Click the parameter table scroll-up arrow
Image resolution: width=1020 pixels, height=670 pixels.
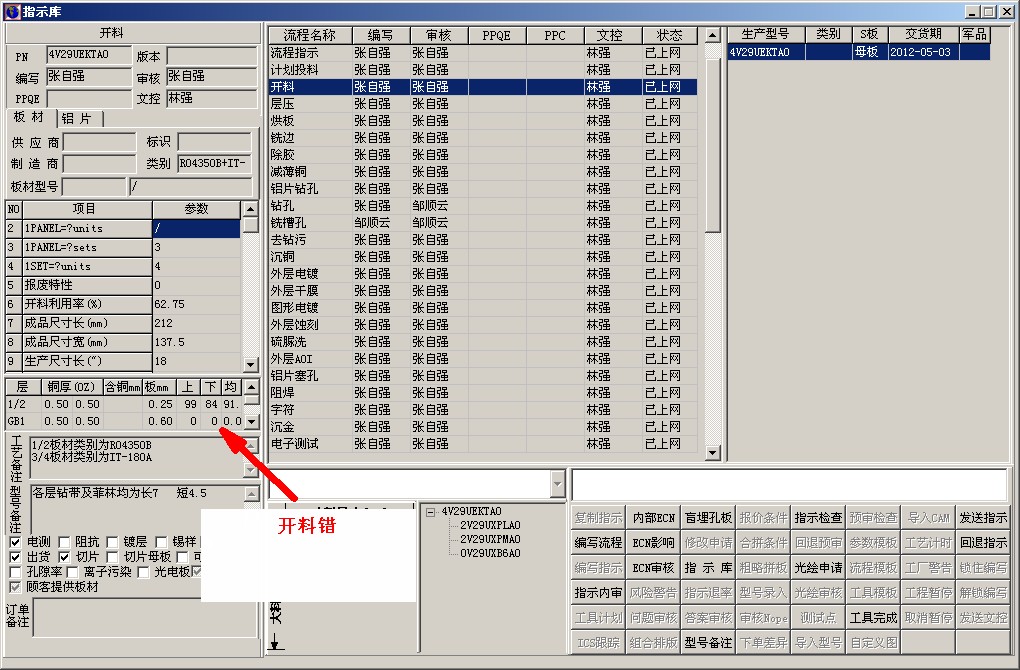tap(250, 209)
